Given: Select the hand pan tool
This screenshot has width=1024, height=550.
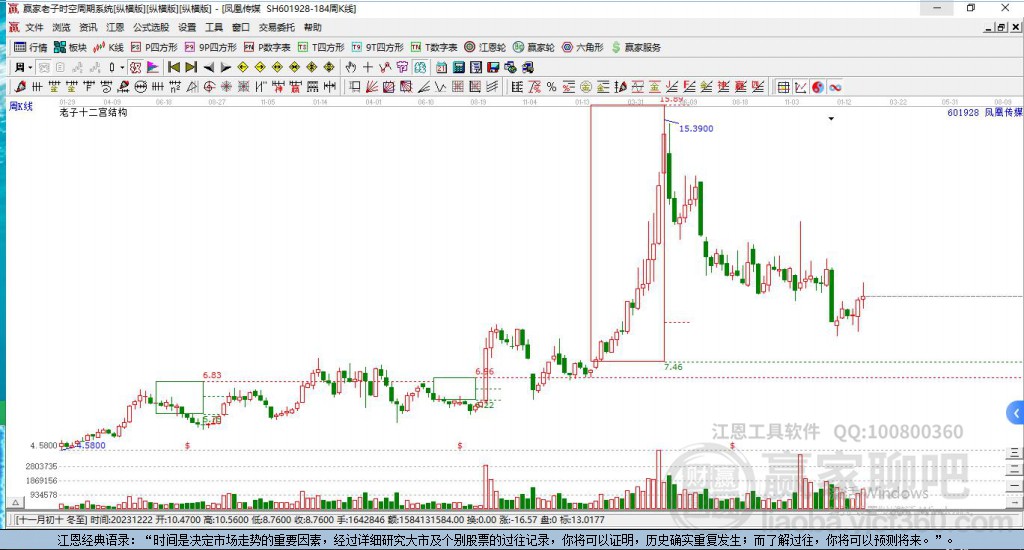Looking at the screenshot, I should (351, 67).
